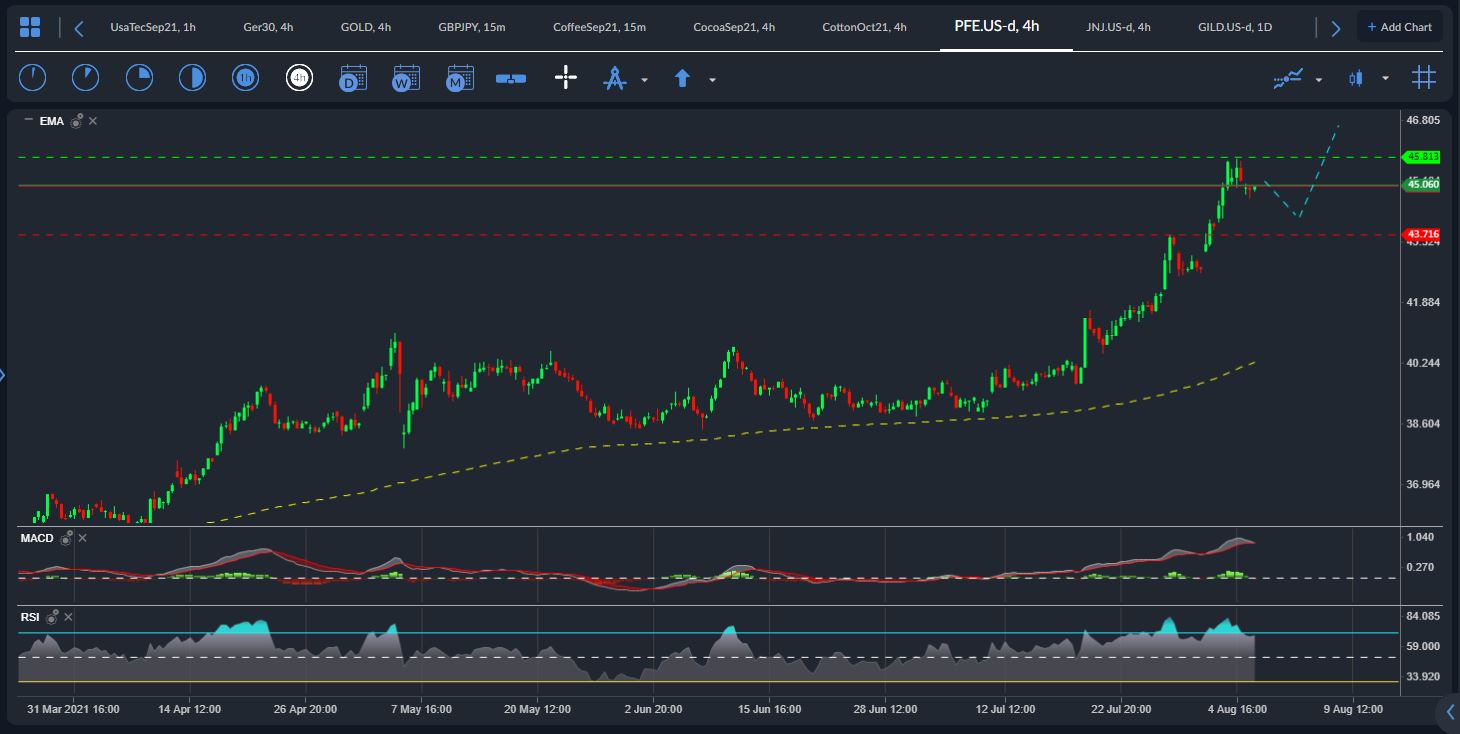Viewport: 1460px width, 734px height.
Task: Collapse the EMA indicator using minus icon
Action: (x=28, y=120)
